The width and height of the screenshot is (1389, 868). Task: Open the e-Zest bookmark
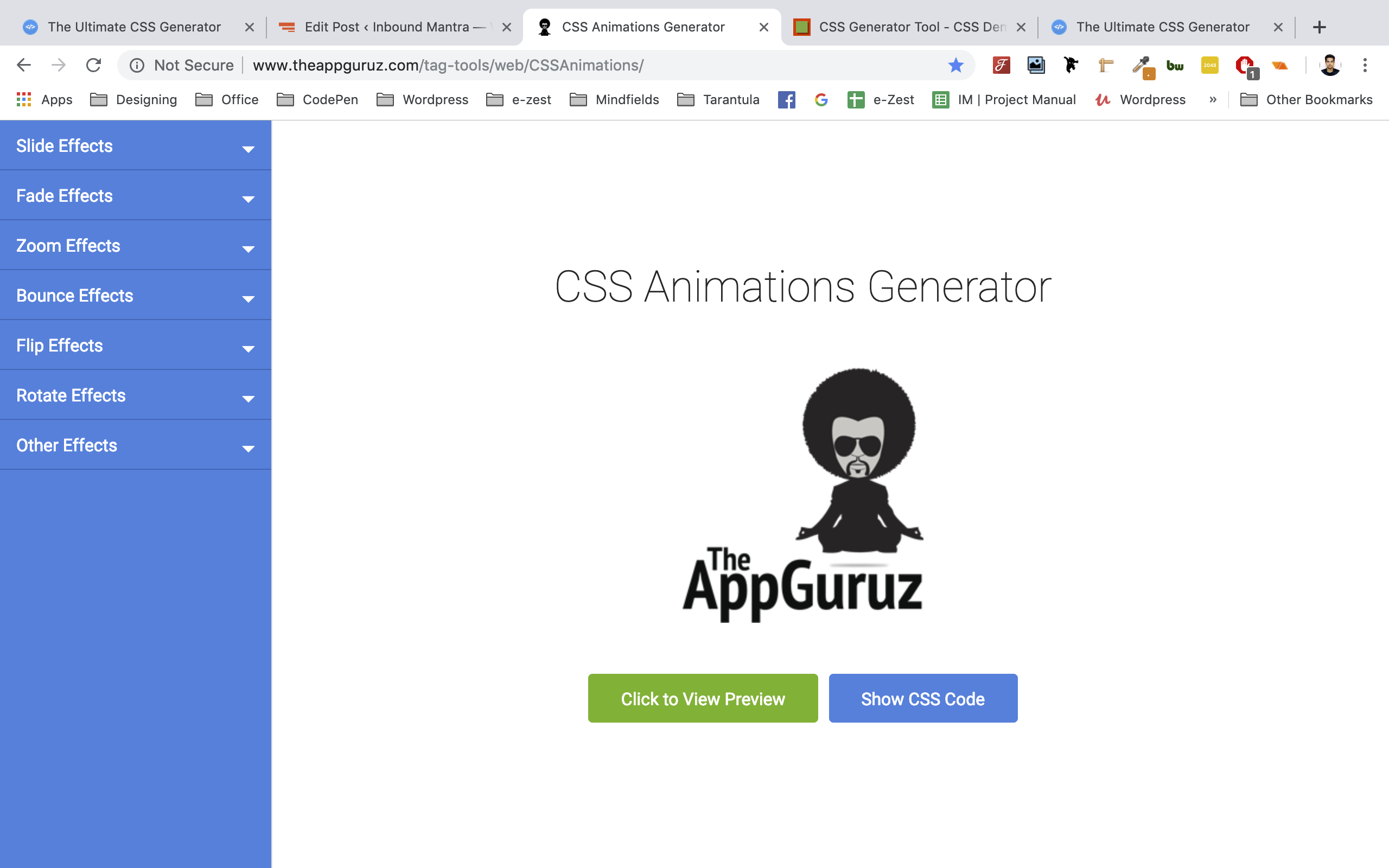pos(881,100)
